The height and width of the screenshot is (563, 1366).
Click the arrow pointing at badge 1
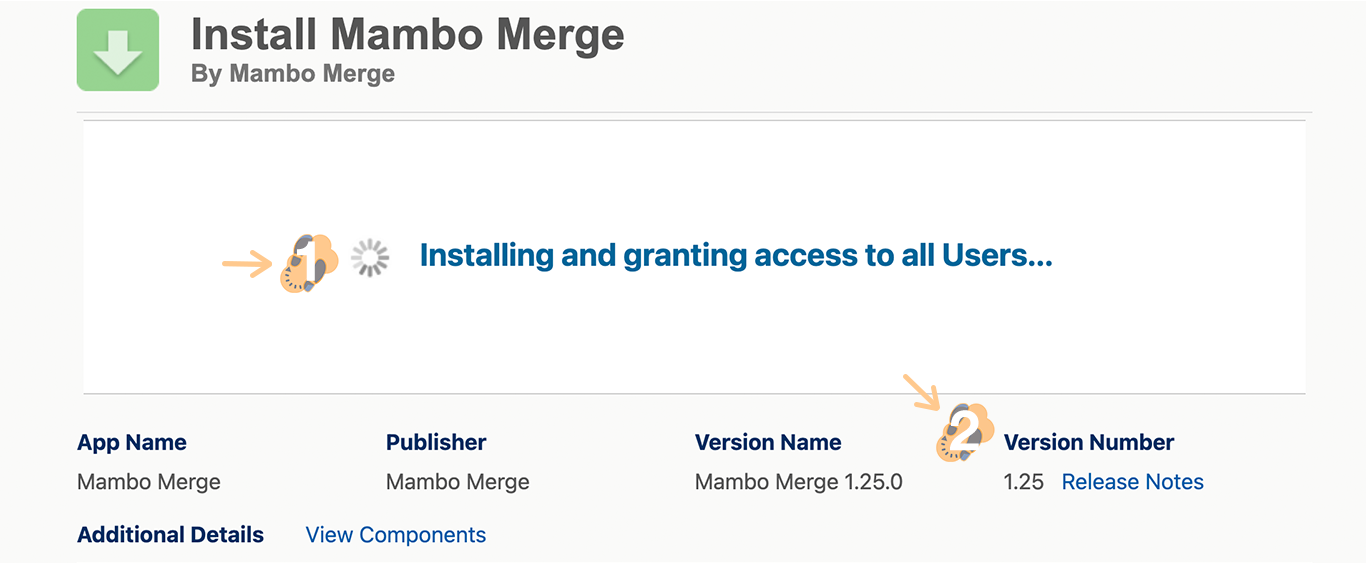pyautogui.click(x=246, y=265)
